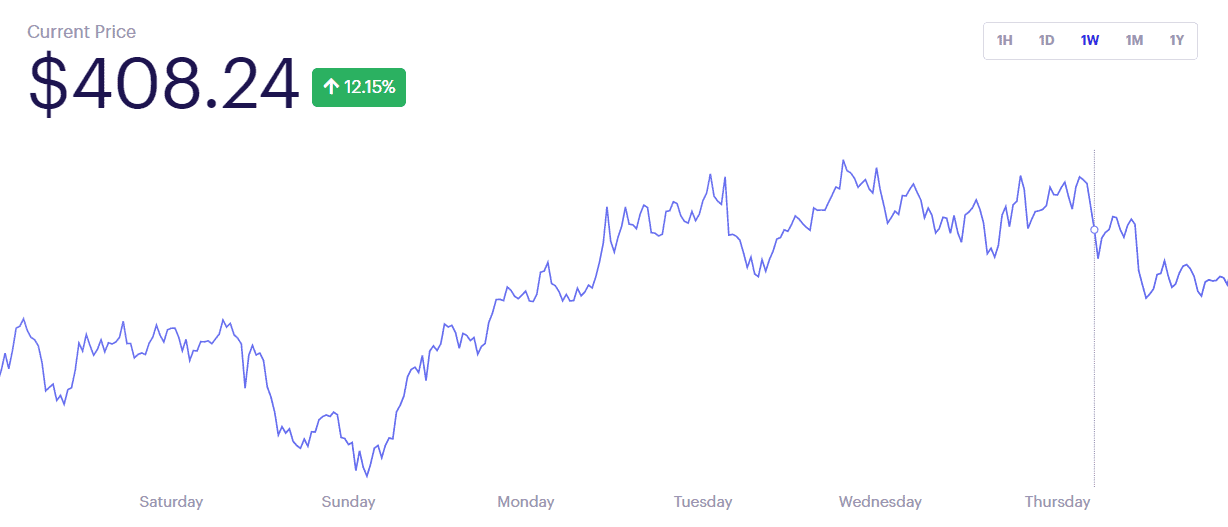Click the Monday axis label

click(526, 502)
